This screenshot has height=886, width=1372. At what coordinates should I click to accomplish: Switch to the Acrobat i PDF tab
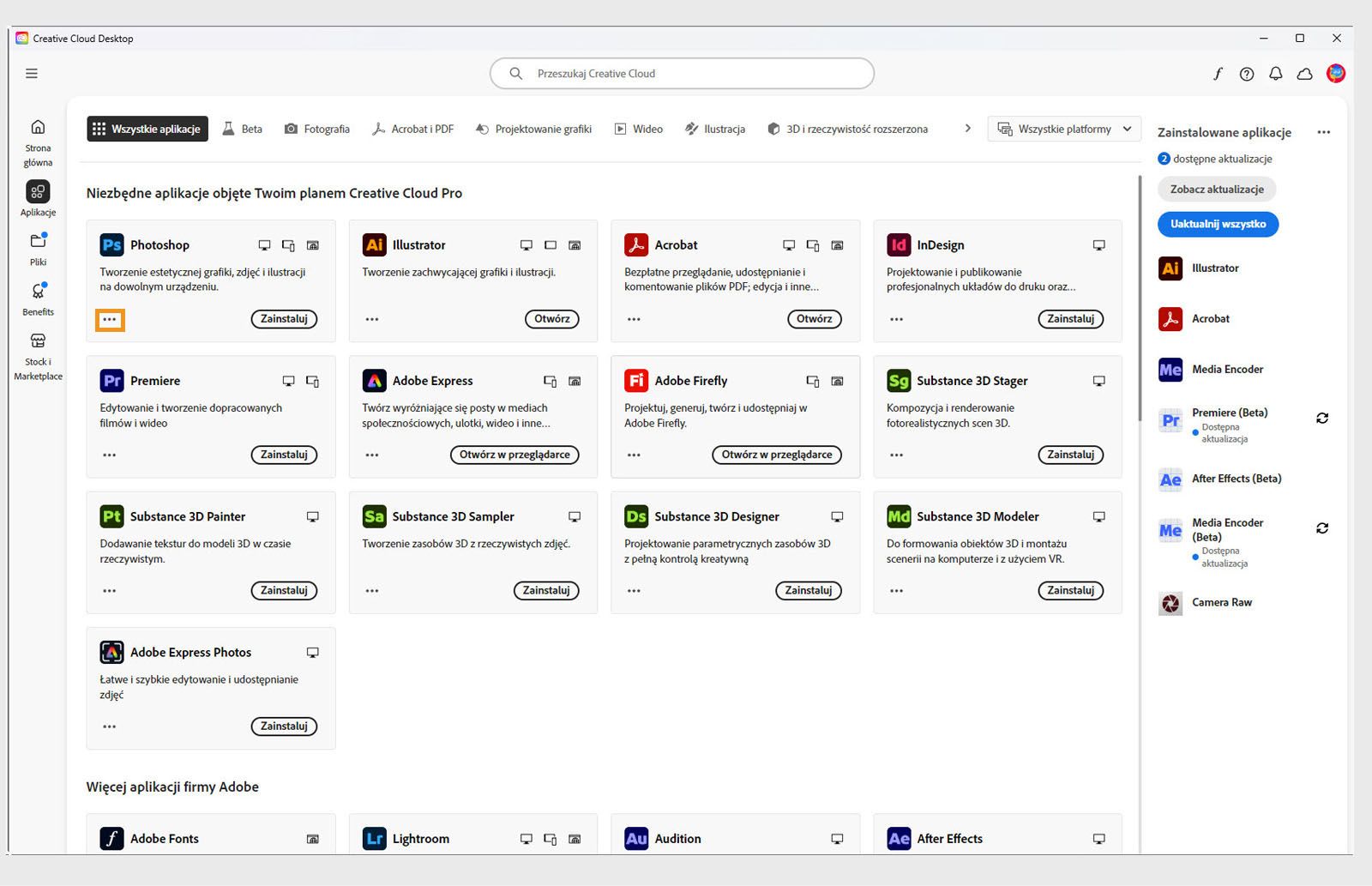[x=412, y=129]
